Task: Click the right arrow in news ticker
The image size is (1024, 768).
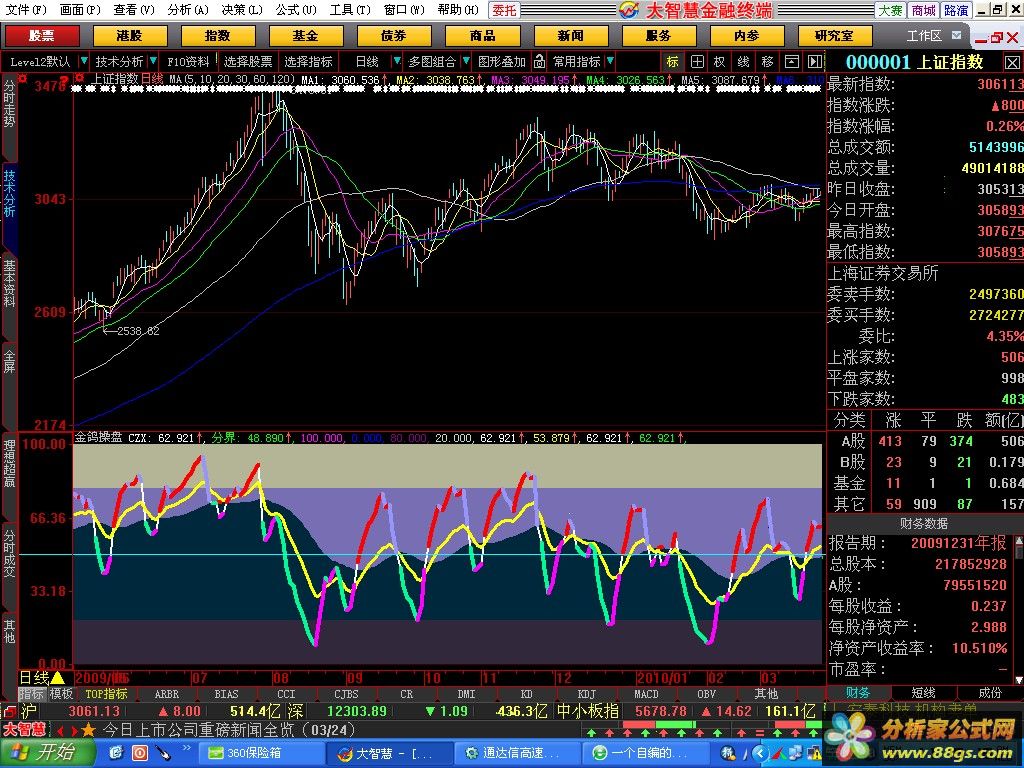Action: pos(74,730)
